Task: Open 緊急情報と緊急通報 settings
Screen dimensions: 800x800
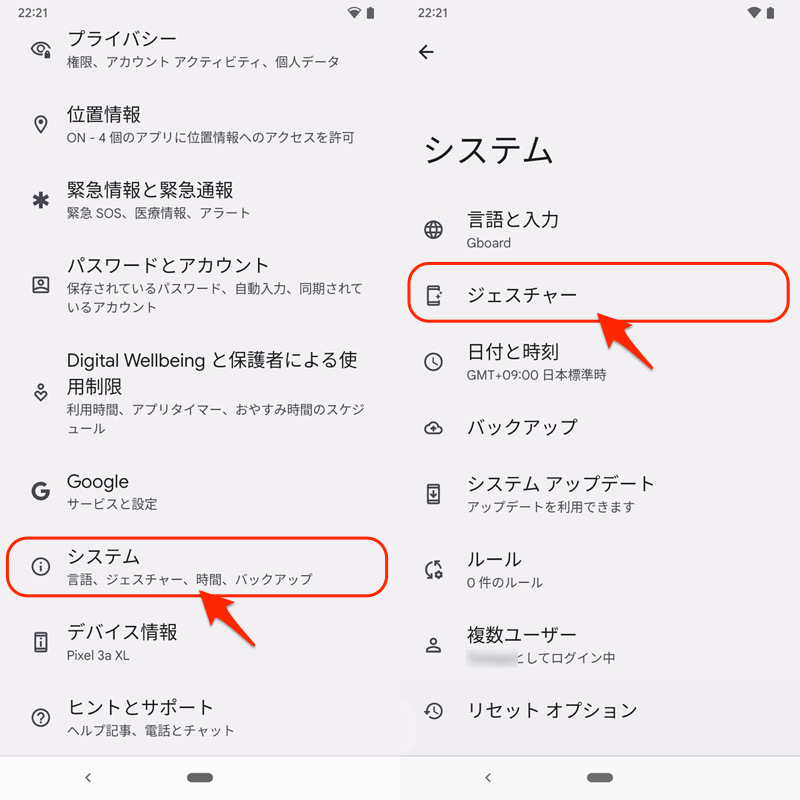Action: (200, 200)
